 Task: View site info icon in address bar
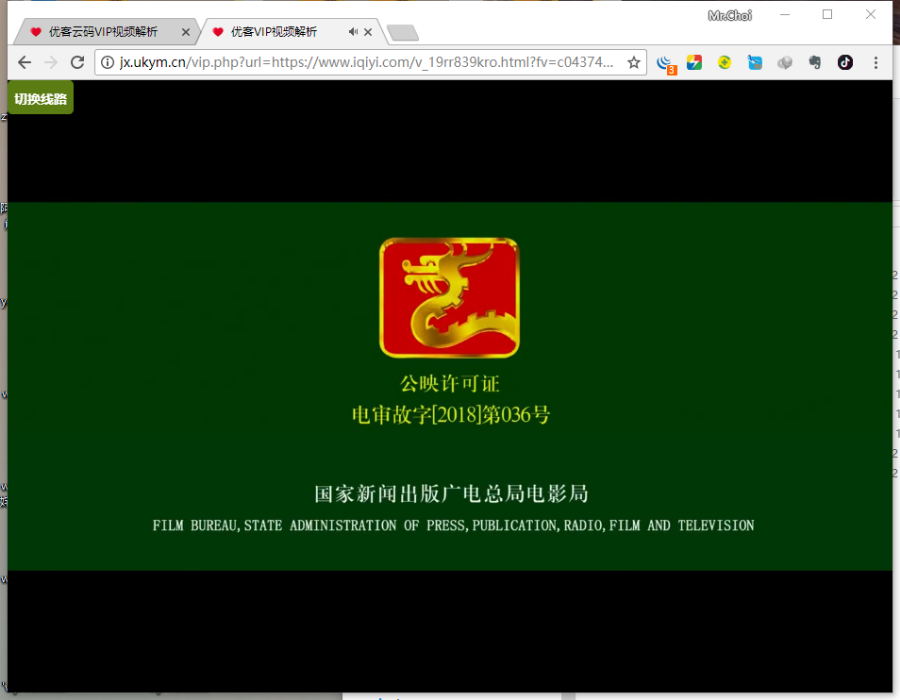pos(107,62)
